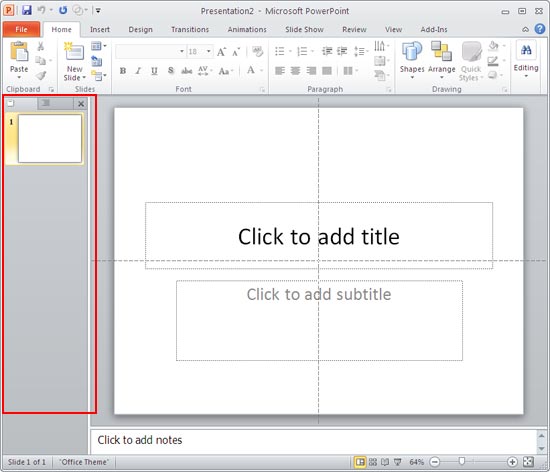Zoom out with the minus button
Viewport: 550px width, 472px height.
tap(434, 462)
